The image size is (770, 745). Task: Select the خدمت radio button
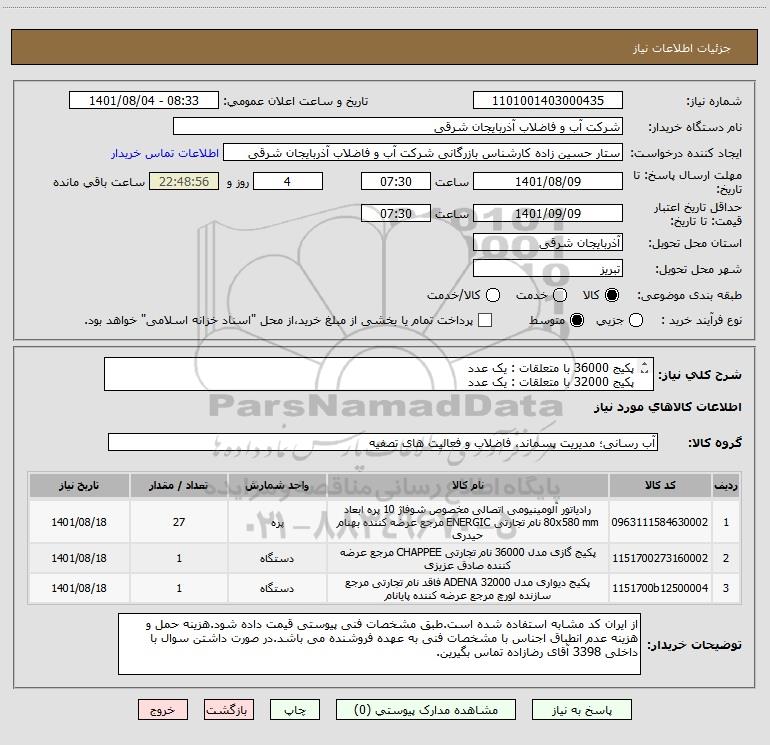(x=560, y=295)
